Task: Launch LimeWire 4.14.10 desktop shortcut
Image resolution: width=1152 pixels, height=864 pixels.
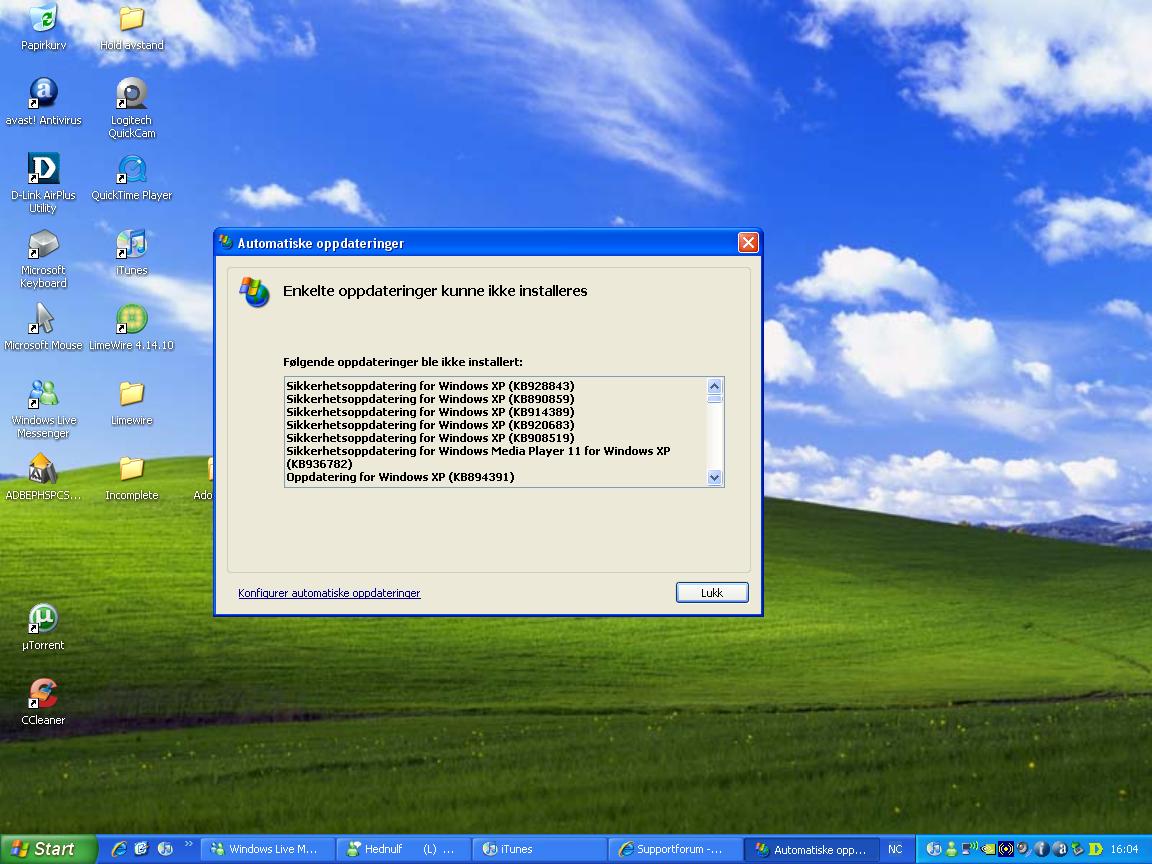Action: tap(132, 327)
